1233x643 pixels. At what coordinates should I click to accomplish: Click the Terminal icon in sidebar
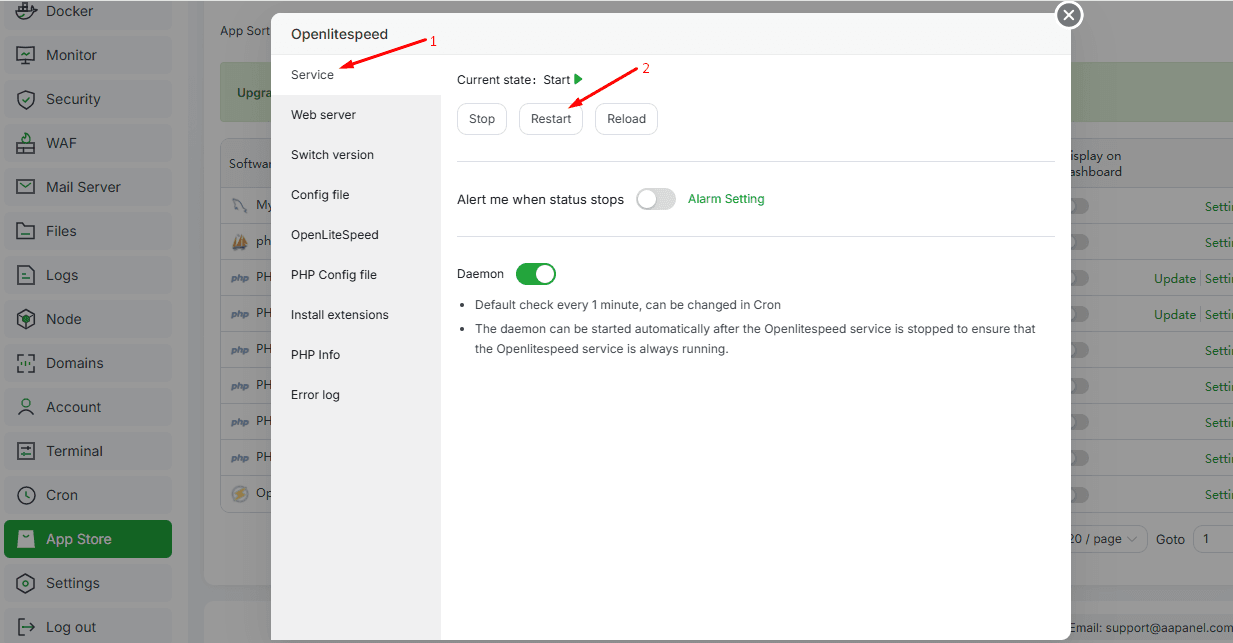point(26,451)
